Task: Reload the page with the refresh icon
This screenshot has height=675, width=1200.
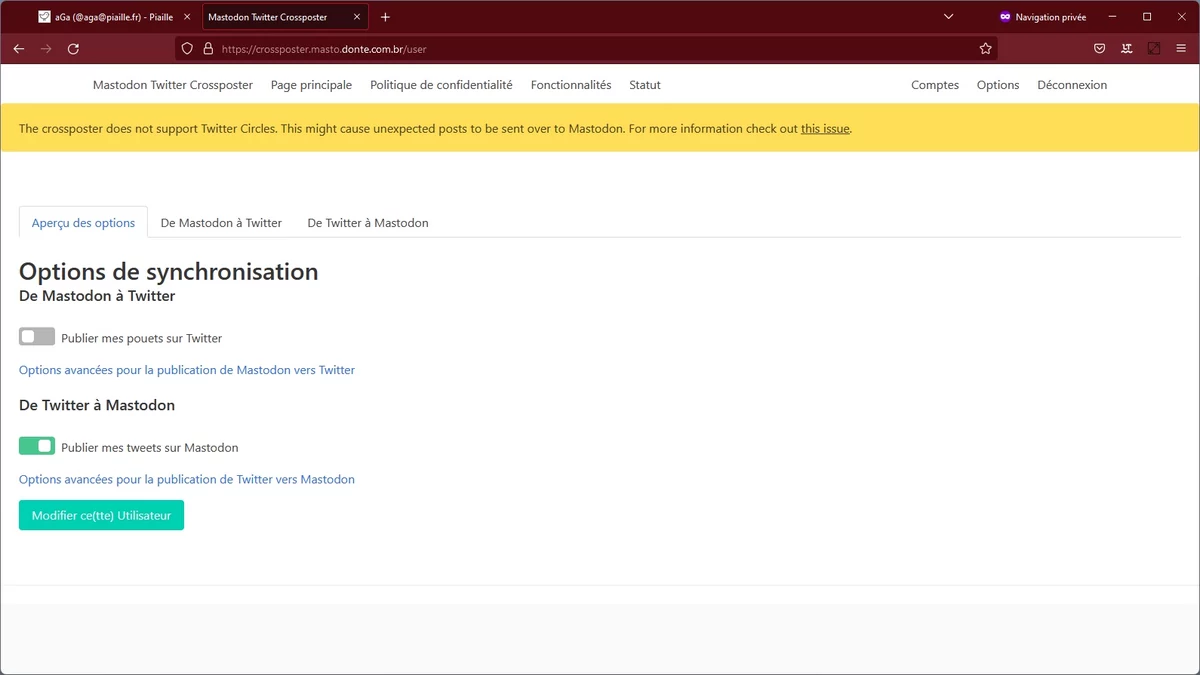Action: [73, 48]
